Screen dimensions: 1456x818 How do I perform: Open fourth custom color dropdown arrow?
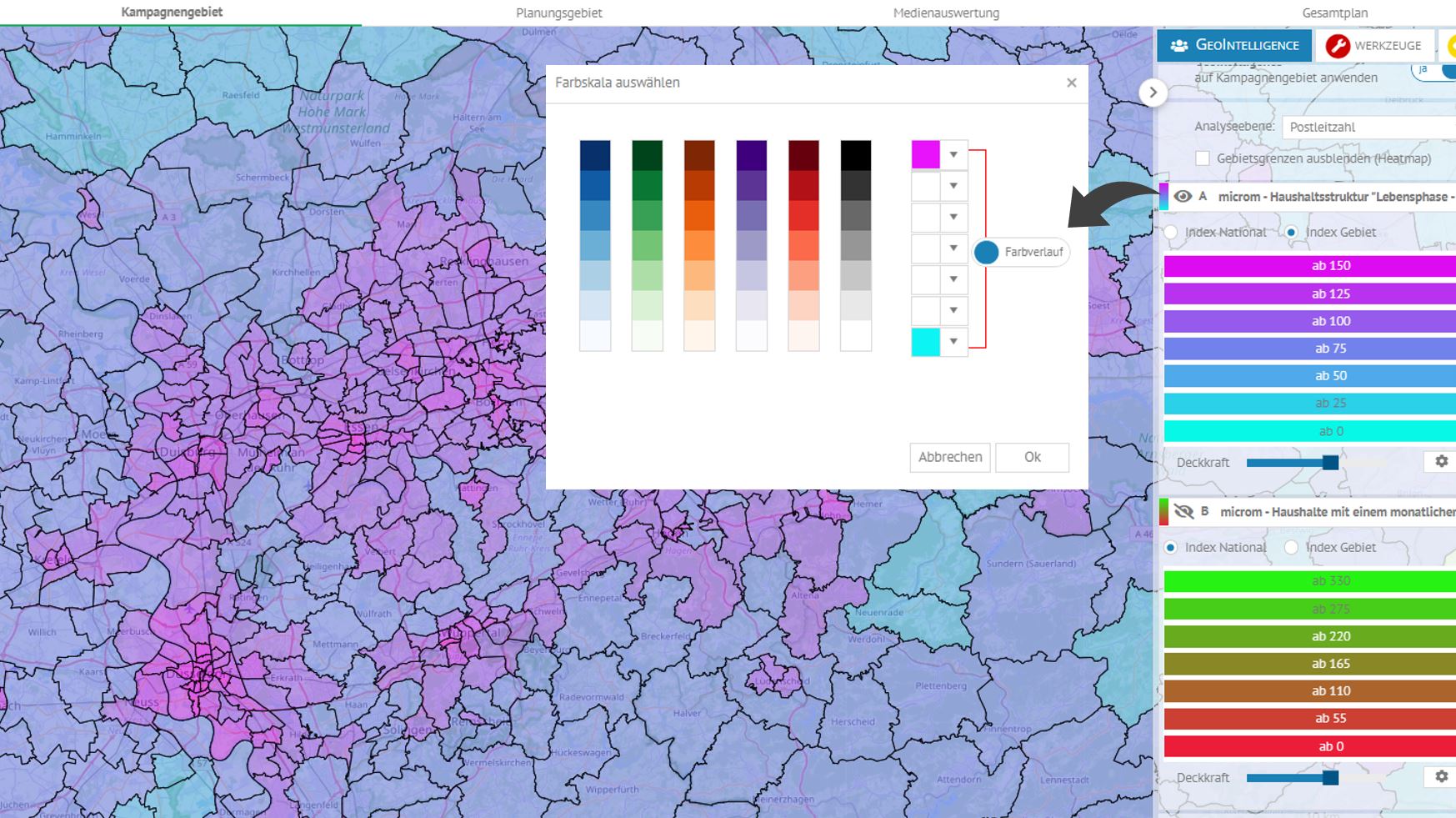point(953,248)
